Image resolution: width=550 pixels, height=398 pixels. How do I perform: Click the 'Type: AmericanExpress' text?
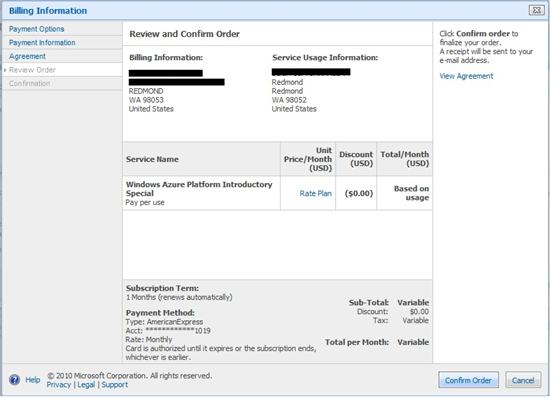[164, 322]
